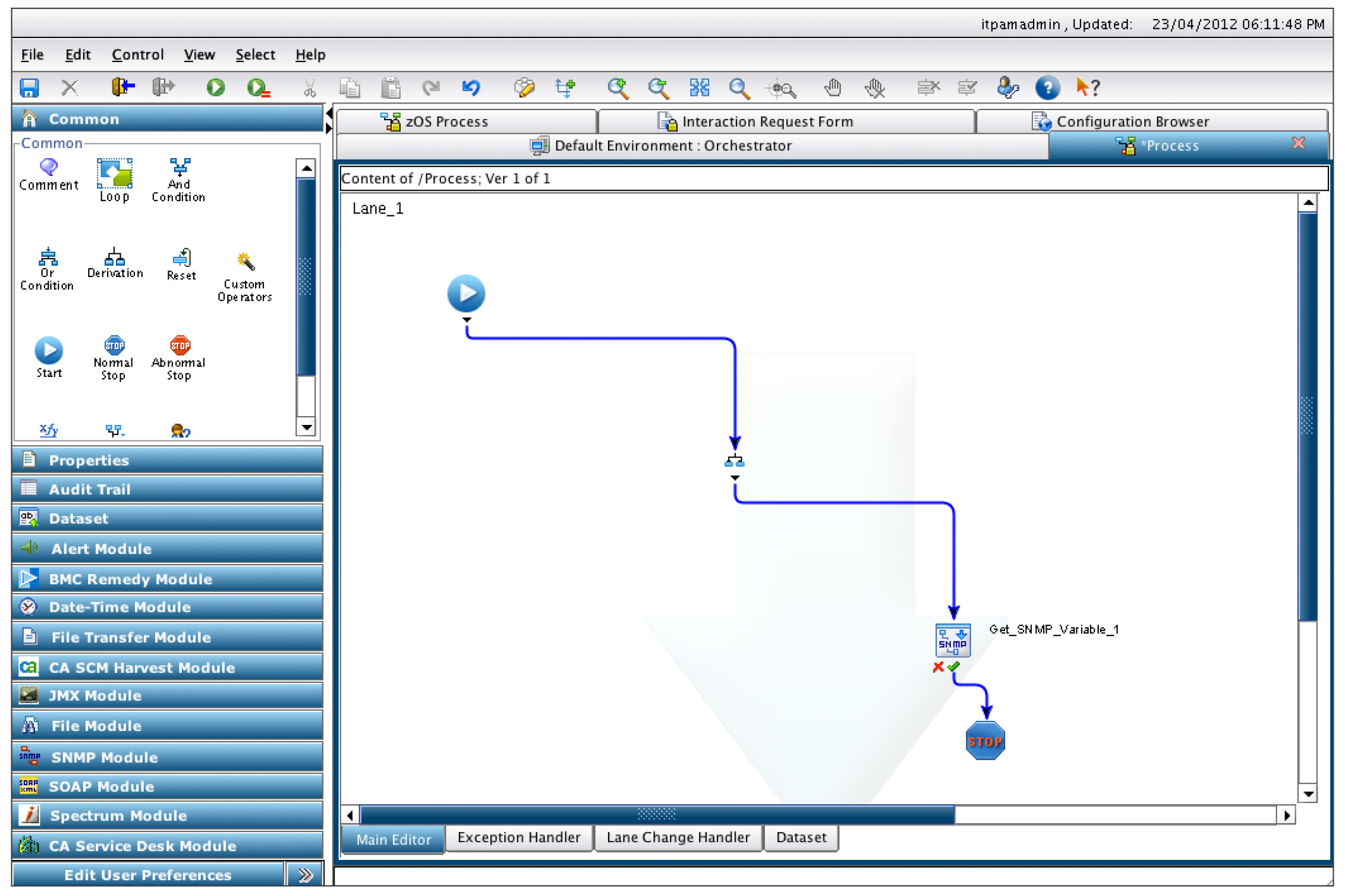Click the Derivation operator icon

113,258
